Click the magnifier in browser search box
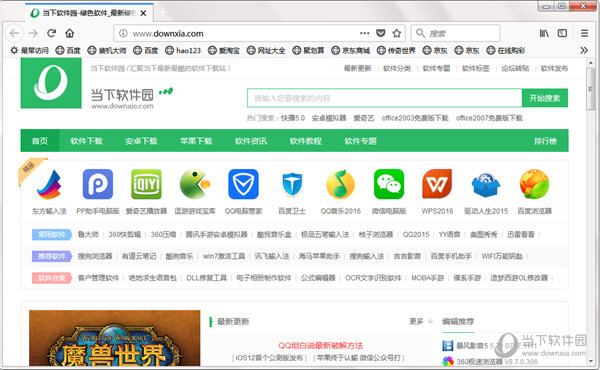This screenshot has width=600, height=370. tap(420, 33)
